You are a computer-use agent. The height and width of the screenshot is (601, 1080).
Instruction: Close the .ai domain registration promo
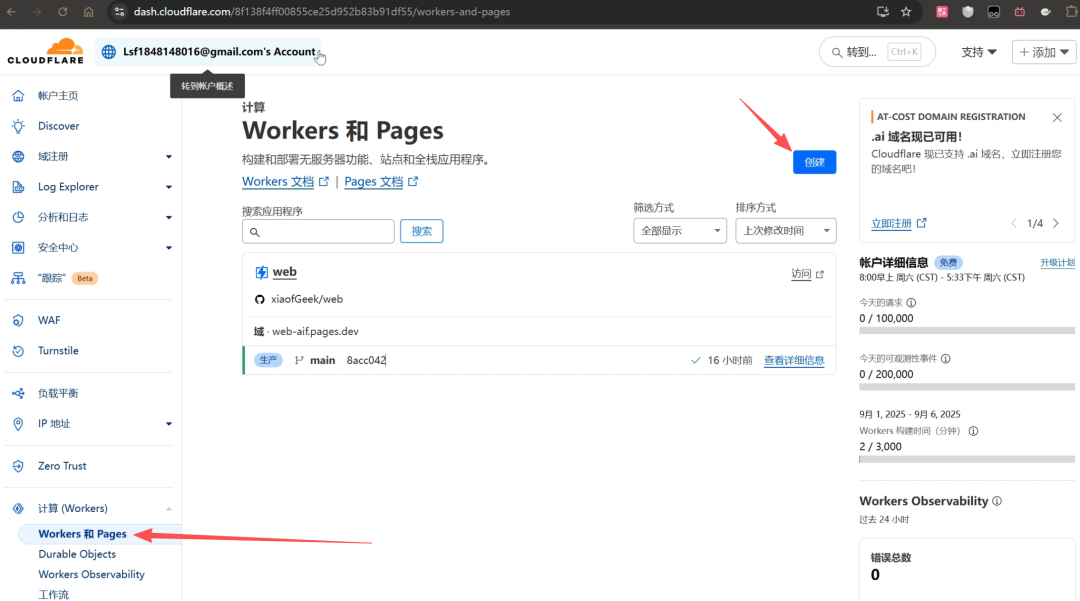point(1057,118)
